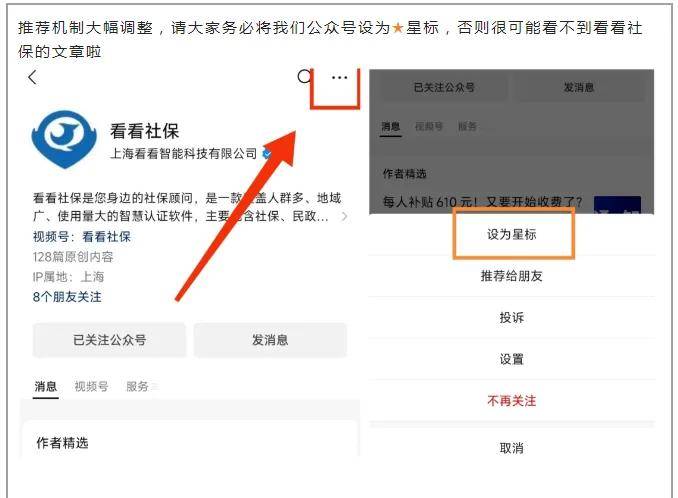Tap the back arrow on the profile page
This screenshot has height=498, width=678.
coord(32,78)
